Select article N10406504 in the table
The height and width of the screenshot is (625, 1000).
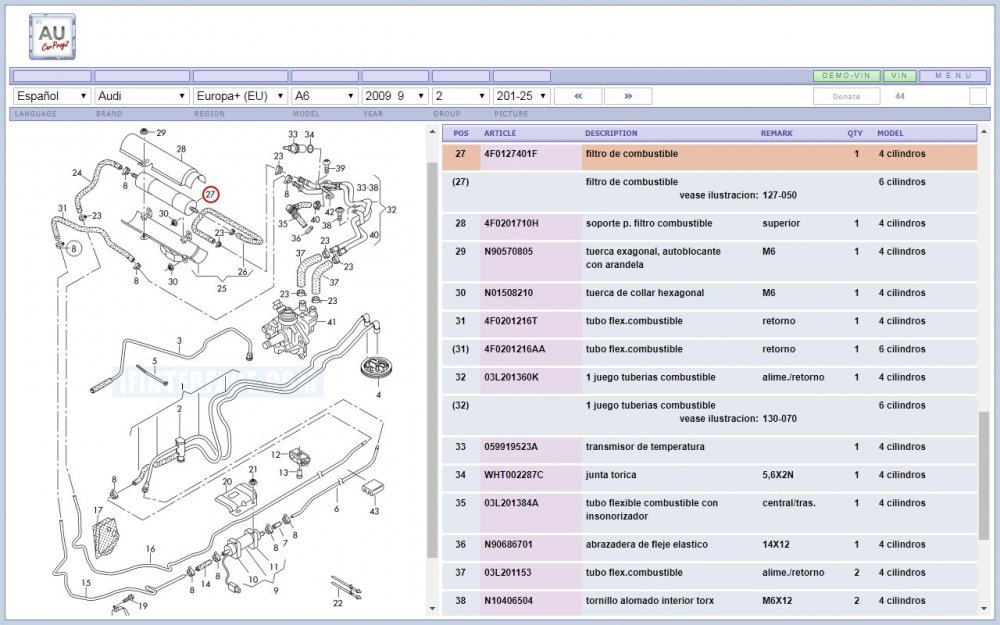[510, 600]
